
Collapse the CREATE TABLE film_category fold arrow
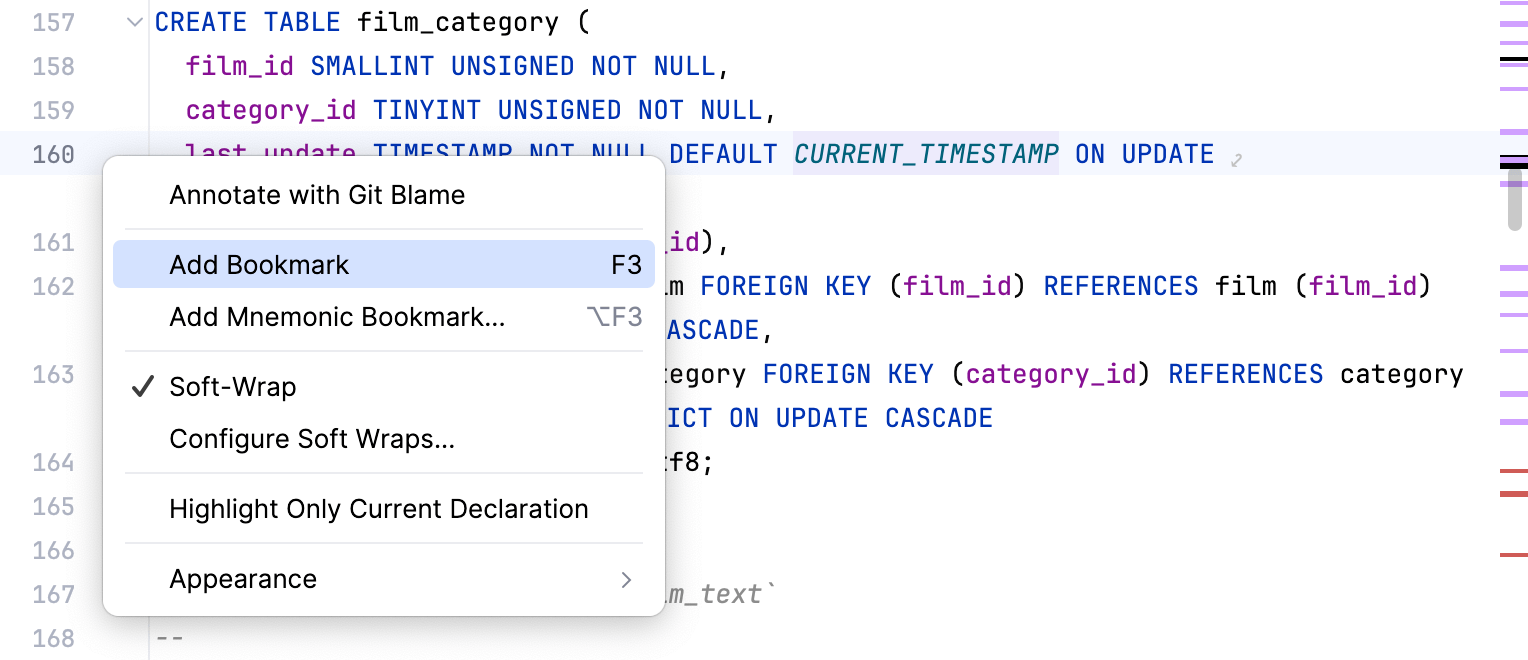pos(136,22)
